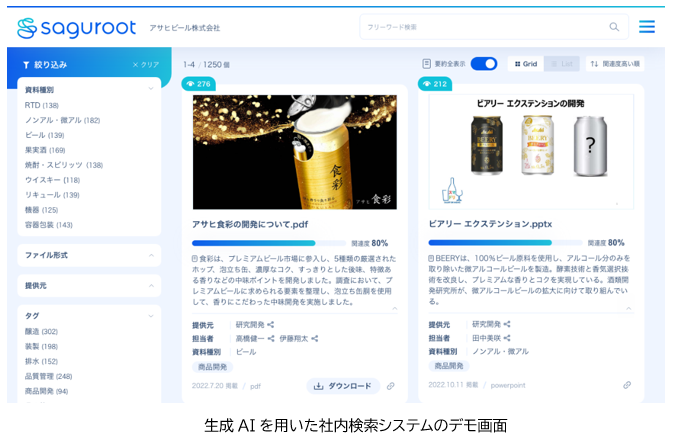The width and height of the screenshot is (676, 440).
Task: Filter by 機器 (125)
Action: 41,210
